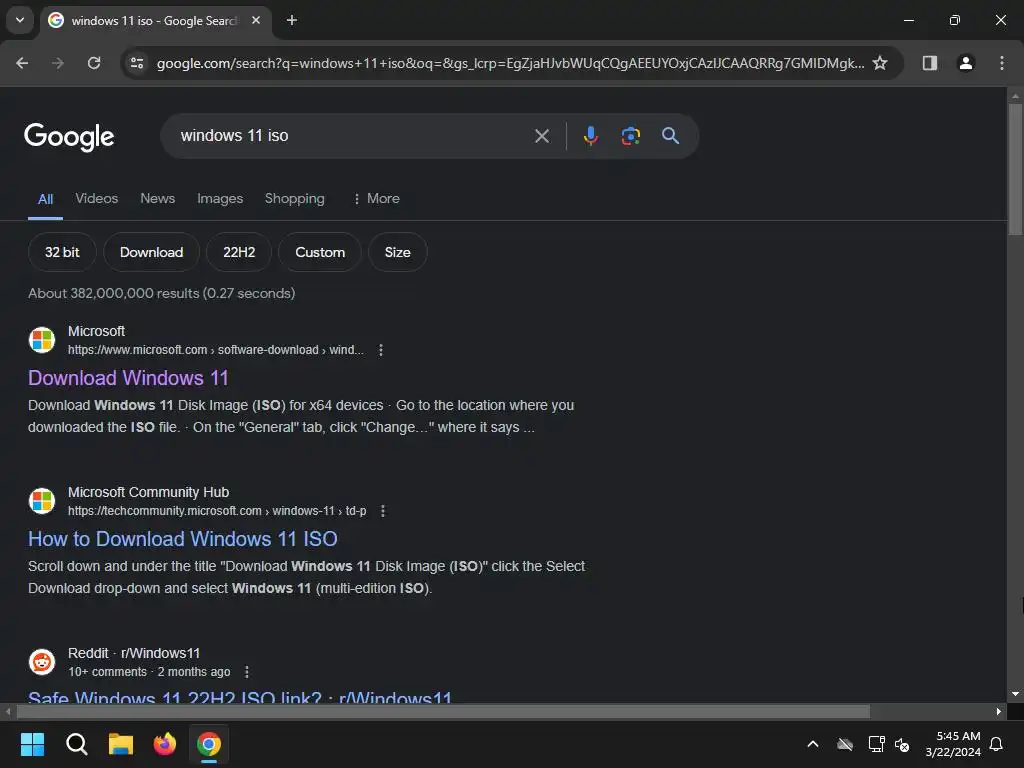Switch to the News tab

click(157, 199)
